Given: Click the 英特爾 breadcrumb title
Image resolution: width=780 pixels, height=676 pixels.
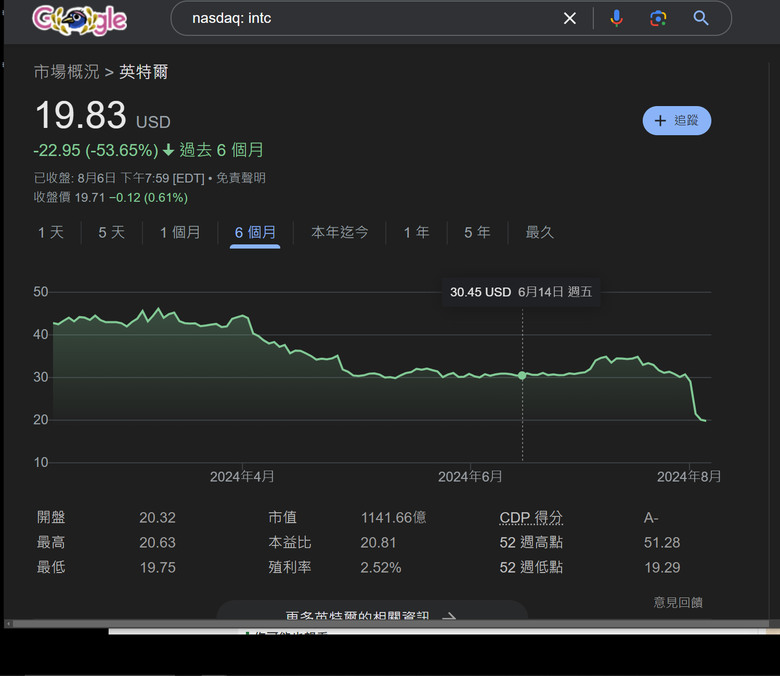Looking at the screenshot, I should 143,72.
